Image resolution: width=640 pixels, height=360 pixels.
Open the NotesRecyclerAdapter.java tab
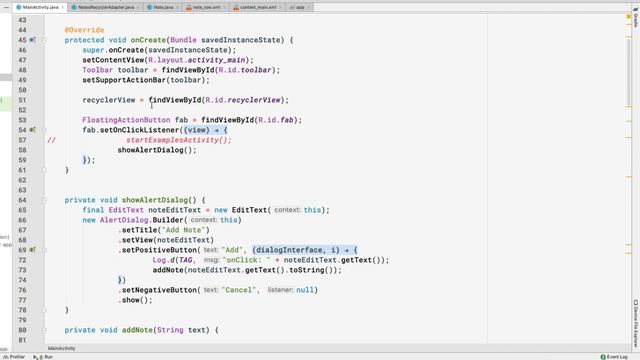click(106, 7)
